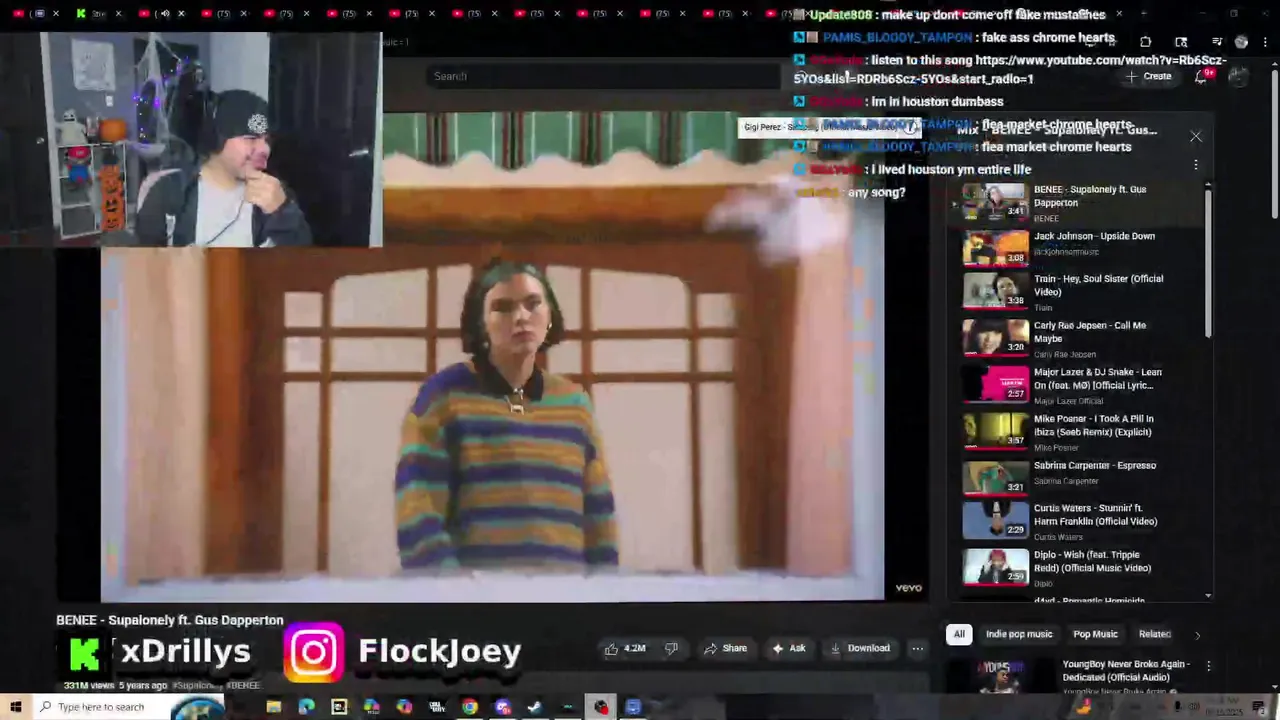The image size is (1280, 720).
Task: Select Major Lazer & DJ Snake - Lean On
Action: pos(1078,384)
